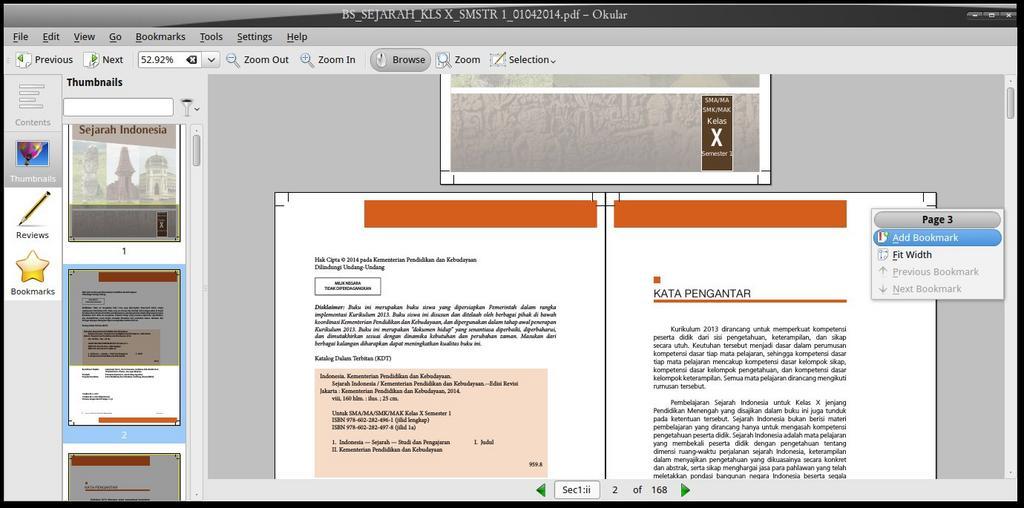Switch to the Zoom mouse mode

pos(458,60)
